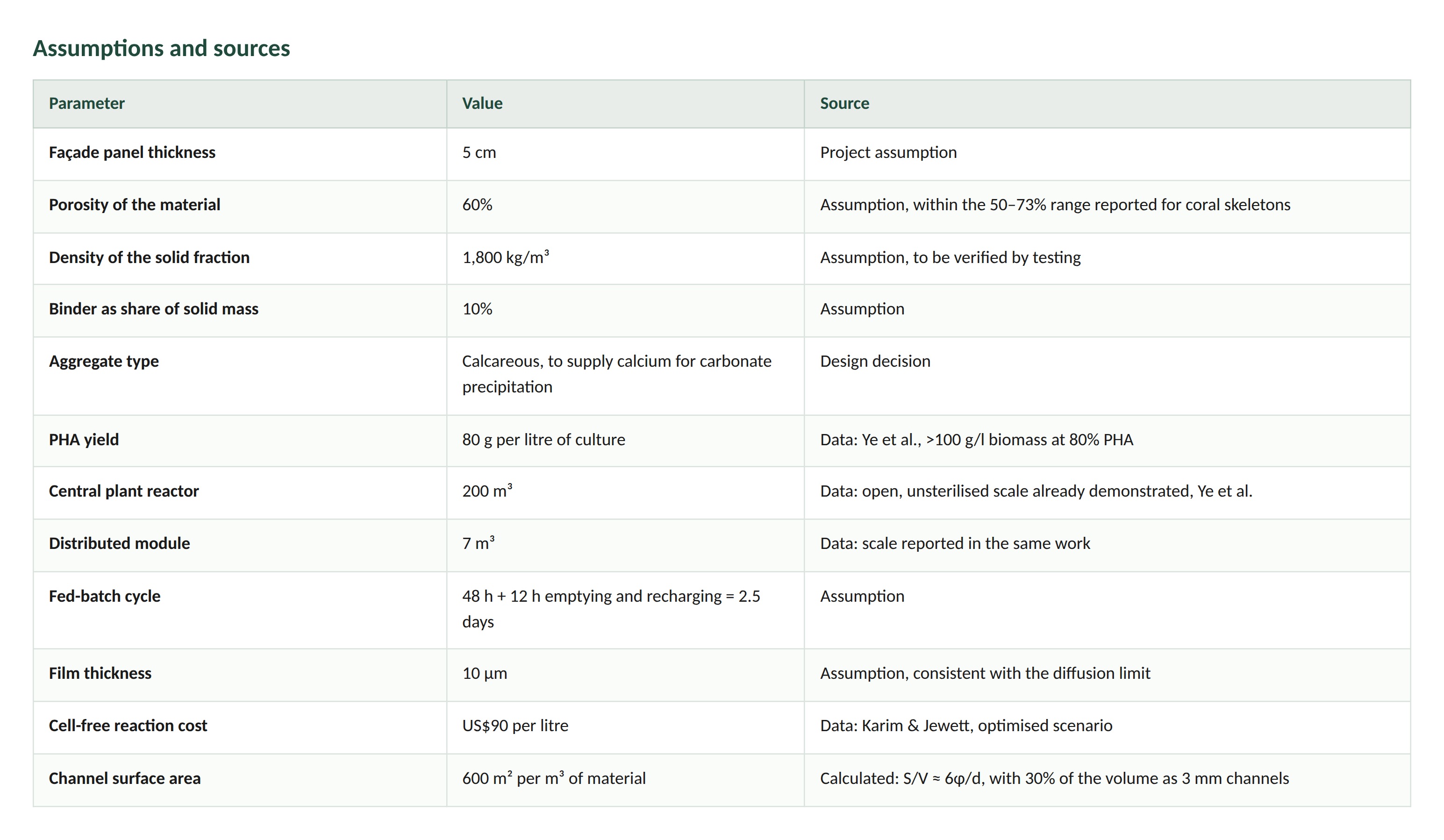
Task: Click the 10 µm film thickness value
Action: [x=485, y=673]
